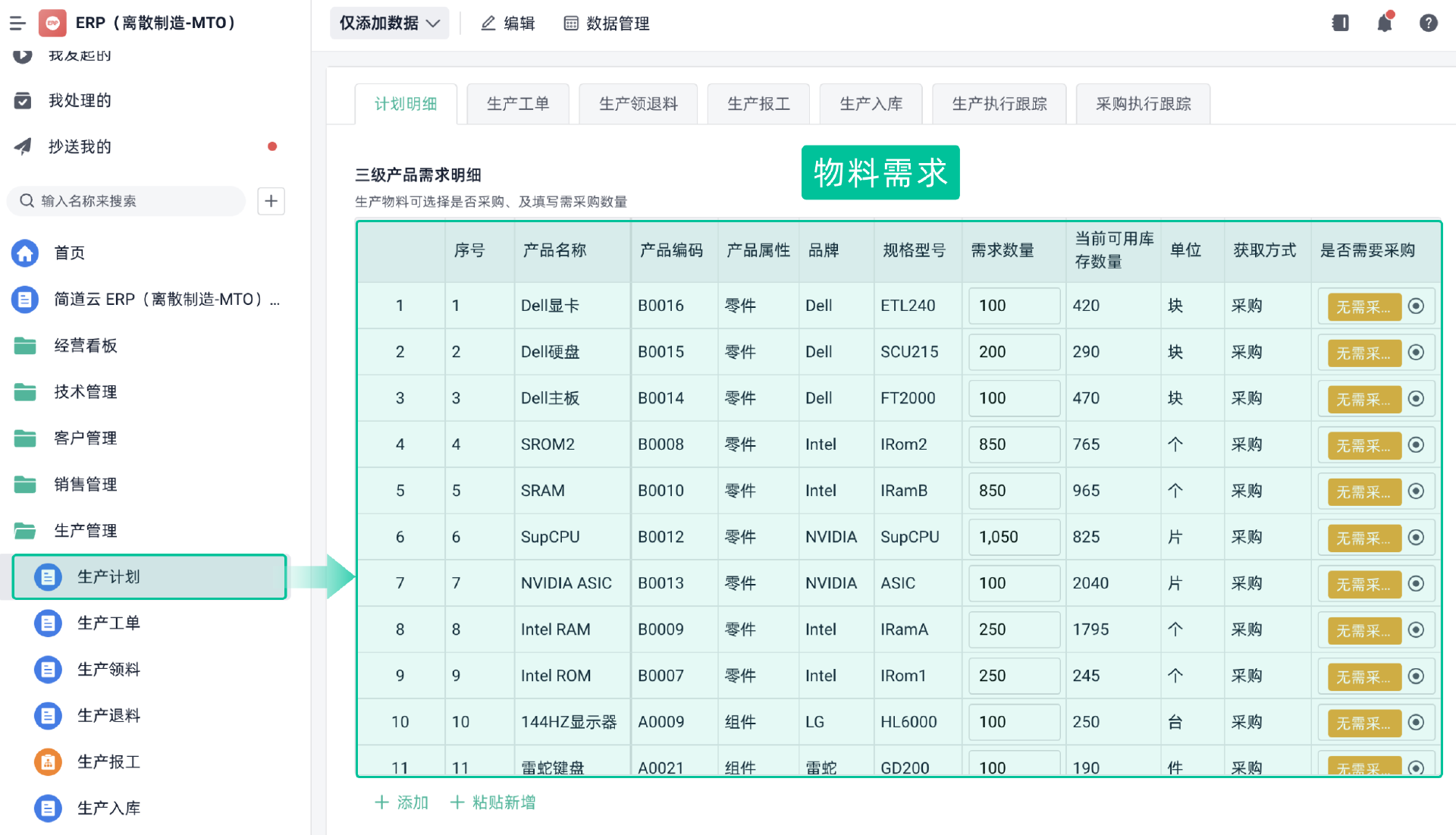Click the 需求数量 input showing 200 for Dell硬盘
Viewport: 1456px width, 835px height.
pyautogui.click(x=1014, y=352)
